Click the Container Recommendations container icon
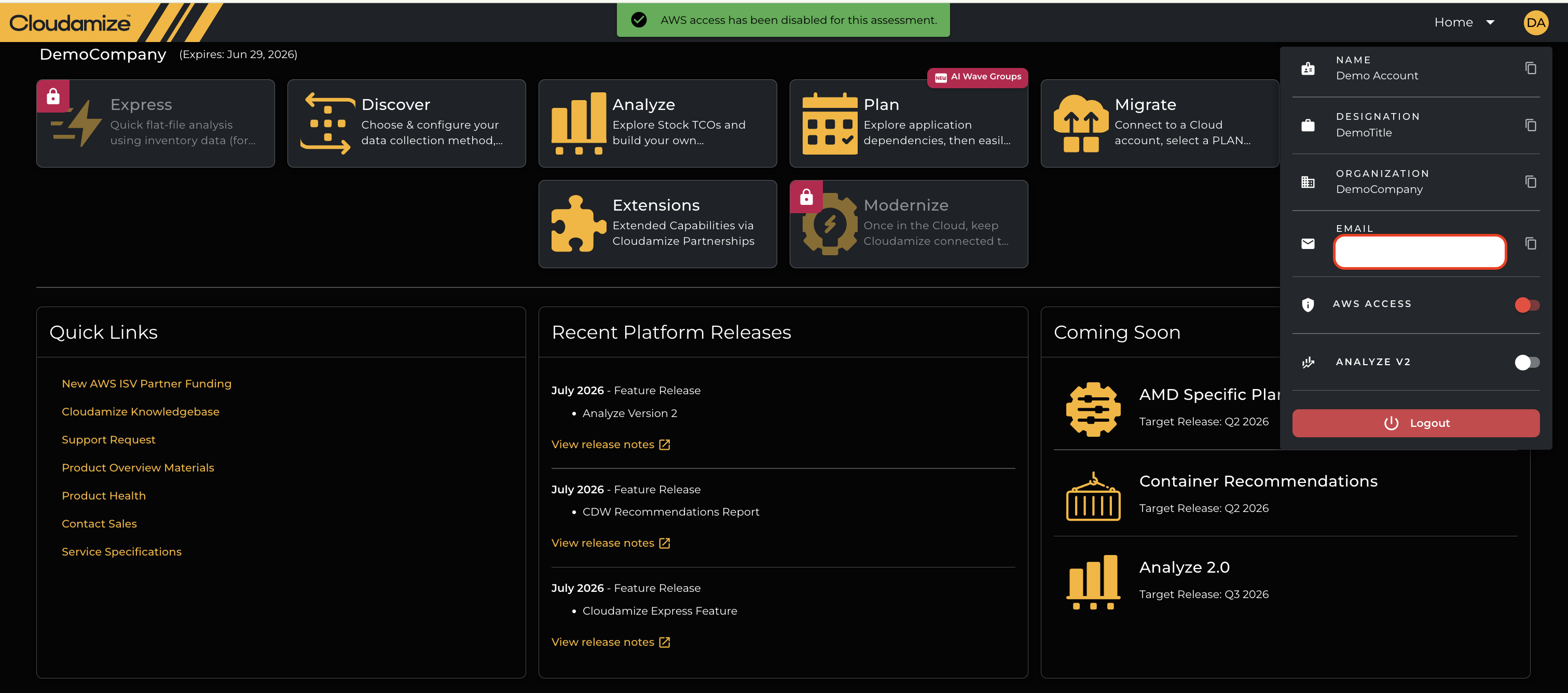Viewport: 1568px width, 693px height. coord(1093,496)
